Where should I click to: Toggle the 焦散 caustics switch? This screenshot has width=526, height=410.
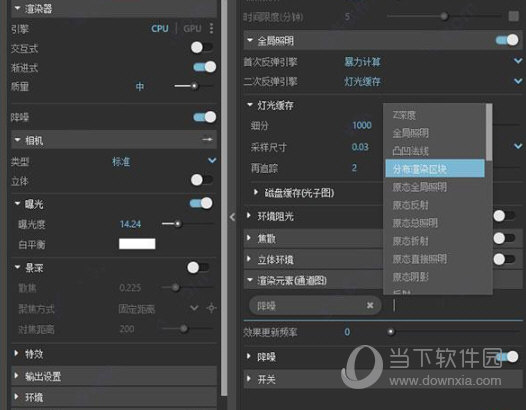504,238
